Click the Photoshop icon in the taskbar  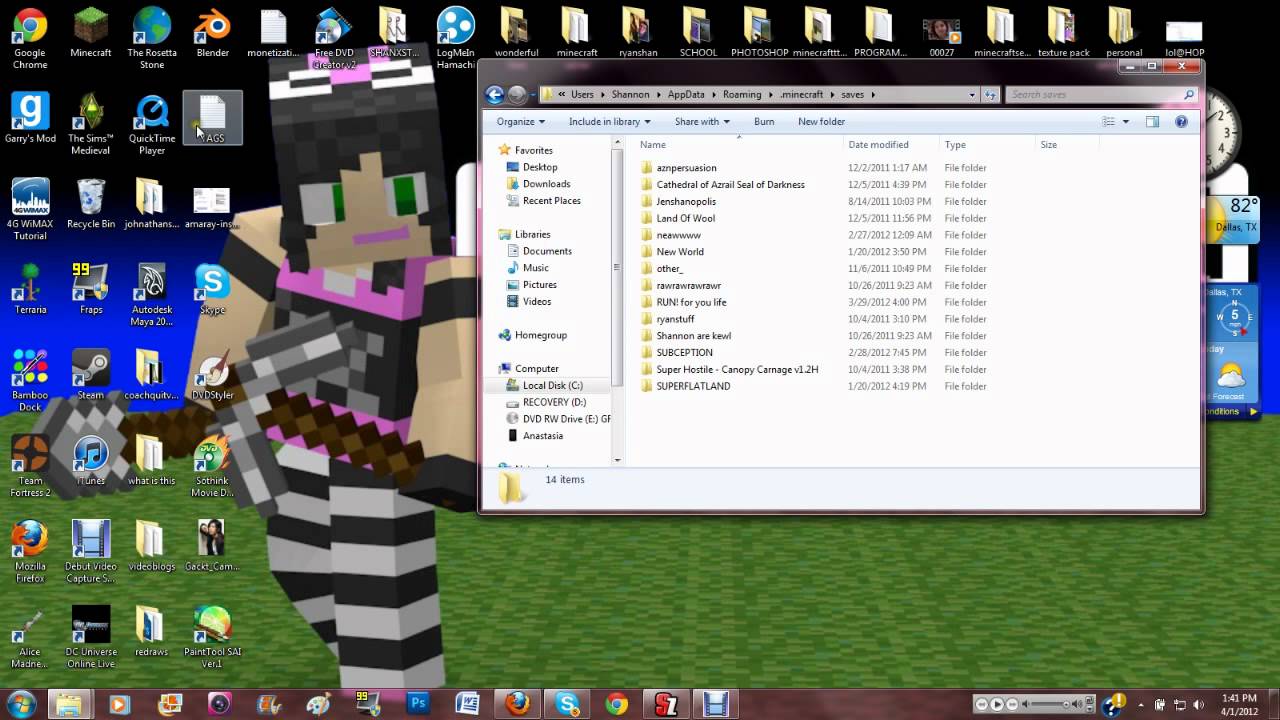coord(418,703)
